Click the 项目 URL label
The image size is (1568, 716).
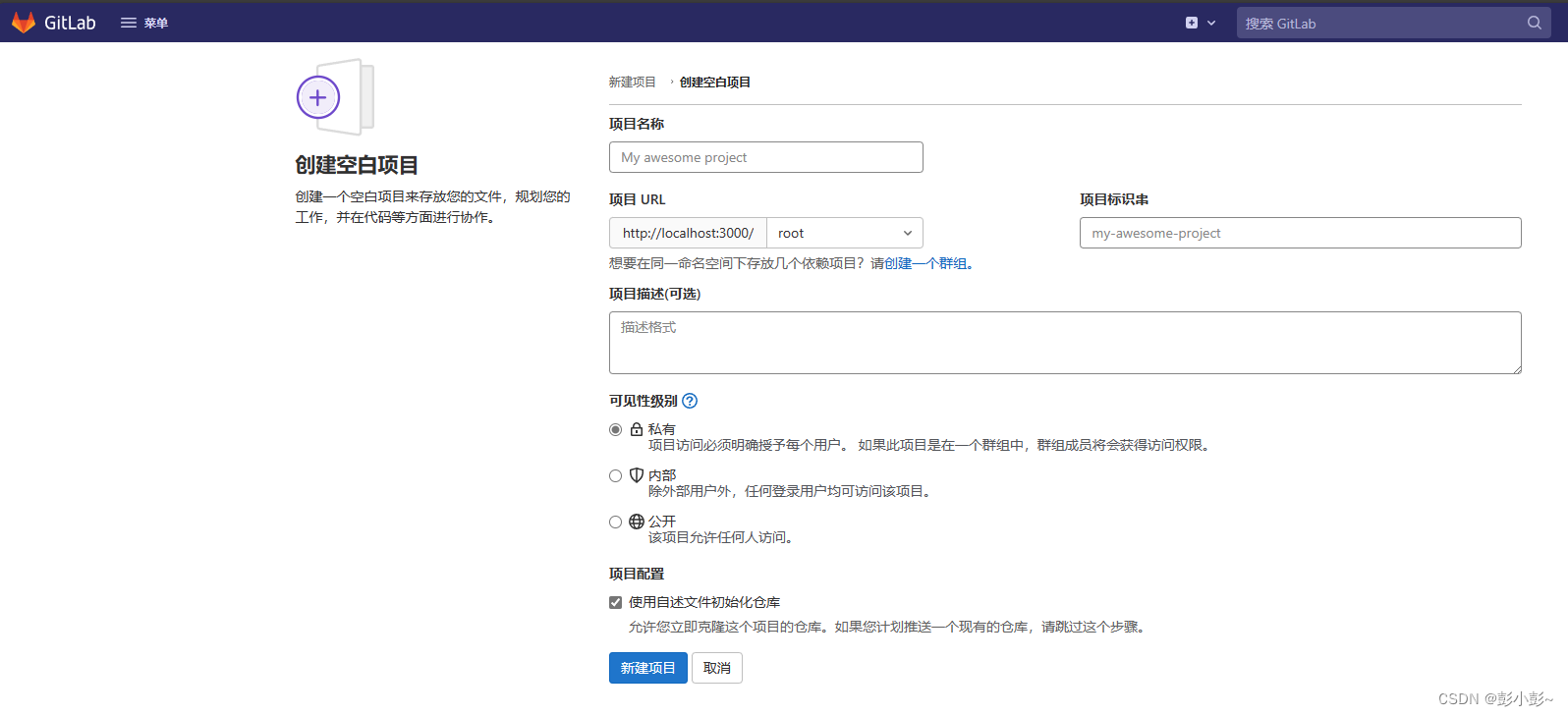coord(638,199)
